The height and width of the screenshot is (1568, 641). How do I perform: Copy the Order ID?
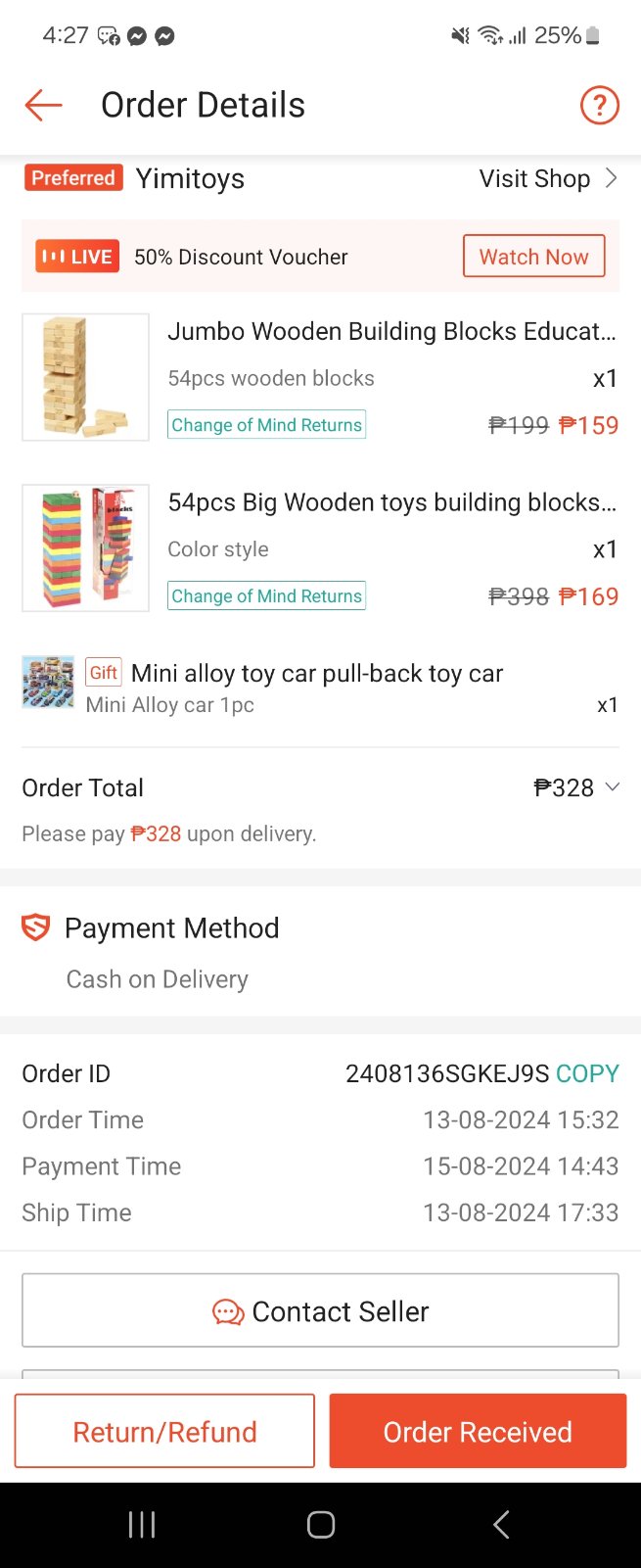pos(587,1073)
